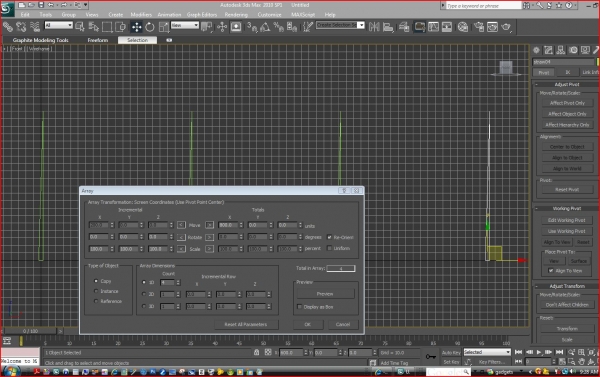Open the Modifiers menu
The width and height of the screenshot is (600, 377).
coord(141,15)
